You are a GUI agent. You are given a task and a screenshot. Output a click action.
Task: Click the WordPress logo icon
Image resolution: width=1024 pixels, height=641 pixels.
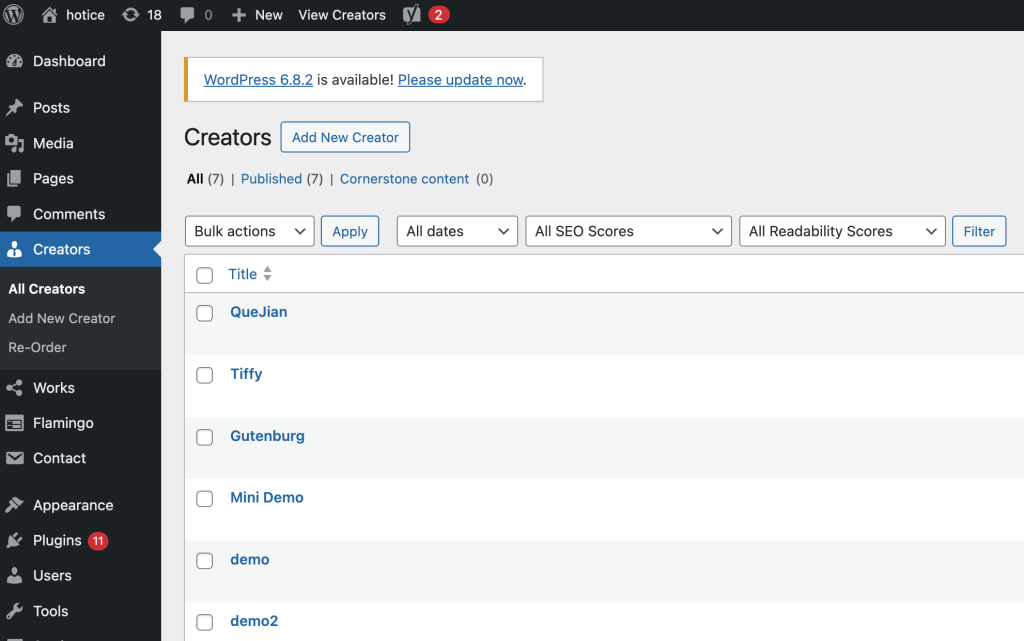tap(14, 15)
